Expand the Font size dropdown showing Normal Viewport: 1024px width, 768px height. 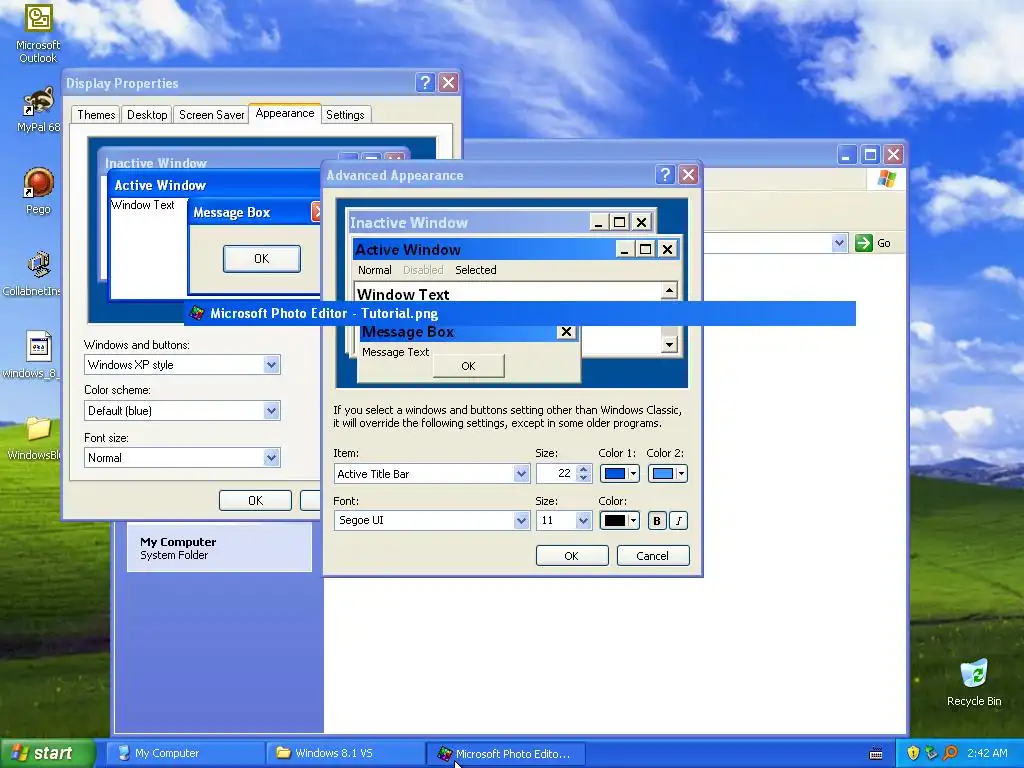(x=272, y=458)
